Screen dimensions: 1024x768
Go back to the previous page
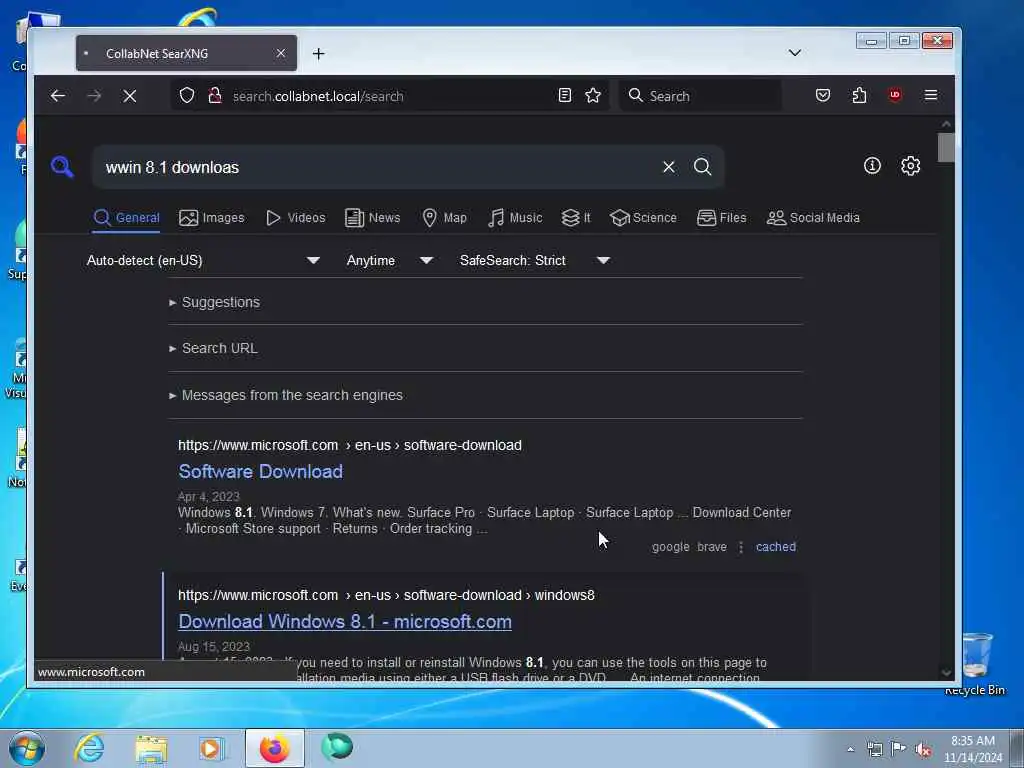click(57, 96)
